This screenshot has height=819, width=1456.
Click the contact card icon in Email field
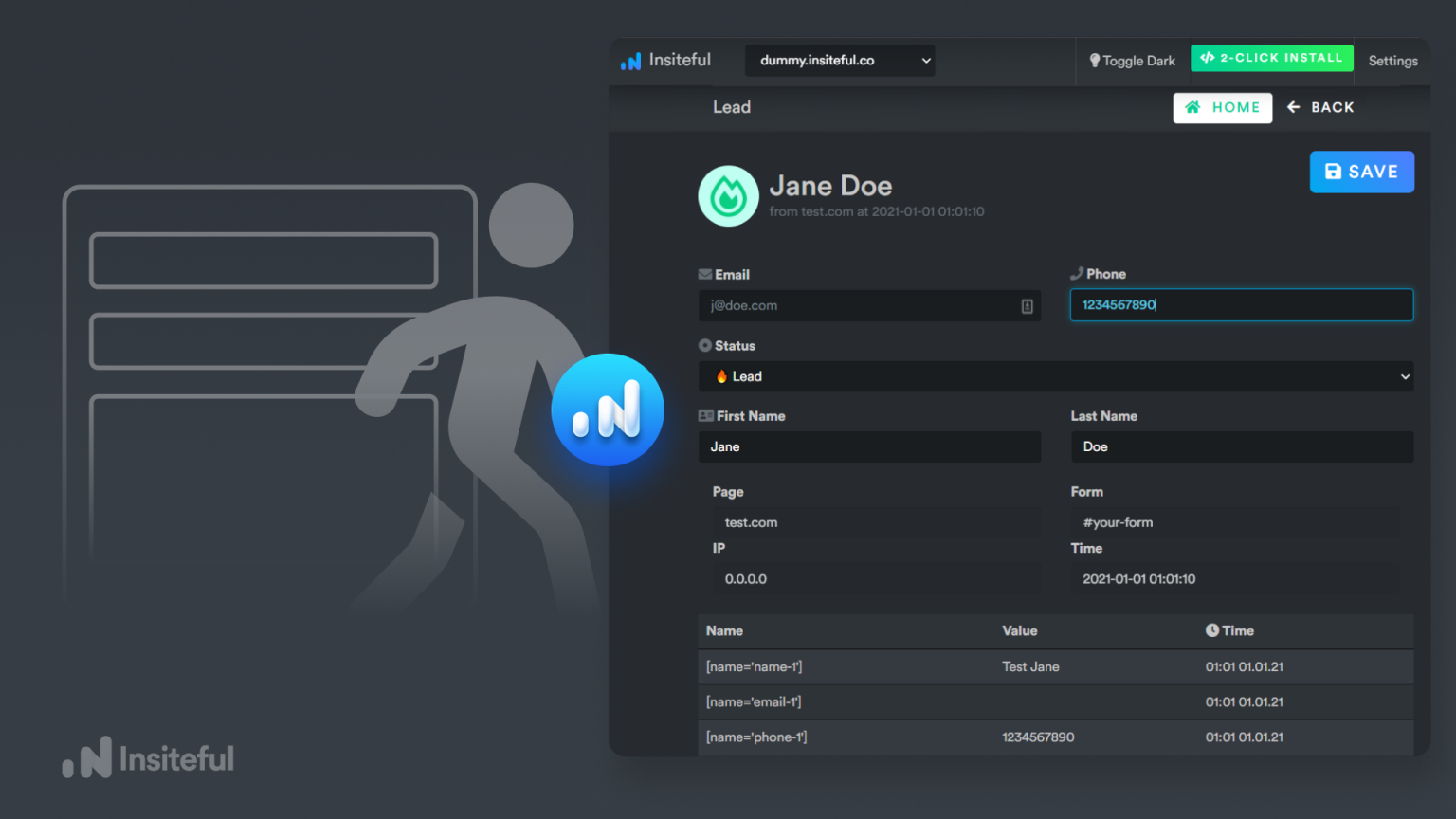[1027, 306]
